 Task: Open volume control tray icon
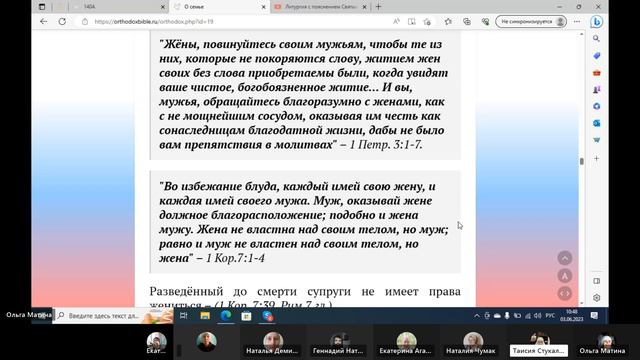click(x=538, y=316)
